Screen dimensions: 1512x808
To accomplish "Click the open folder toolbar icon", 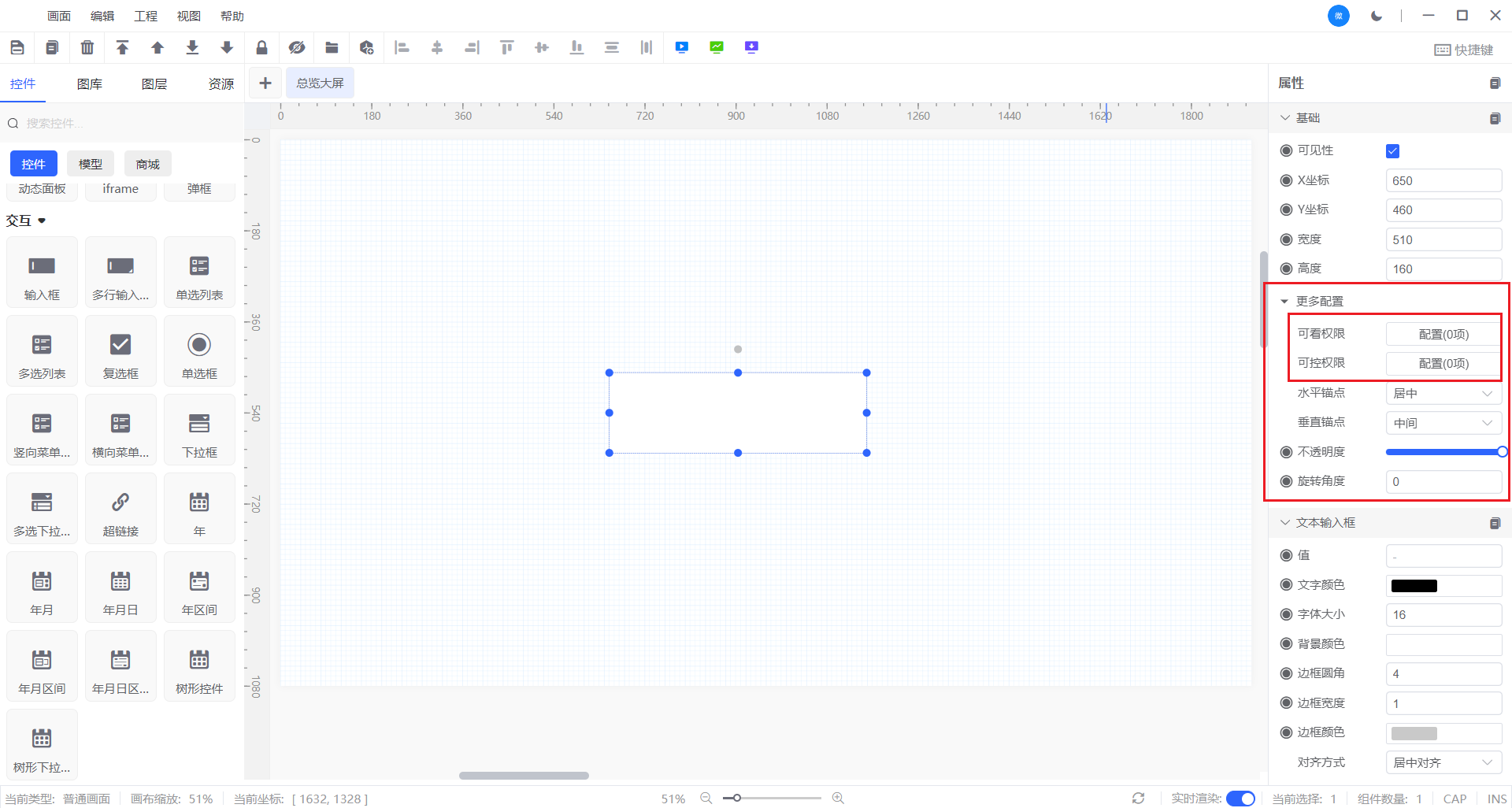I will tap(332, 48).
